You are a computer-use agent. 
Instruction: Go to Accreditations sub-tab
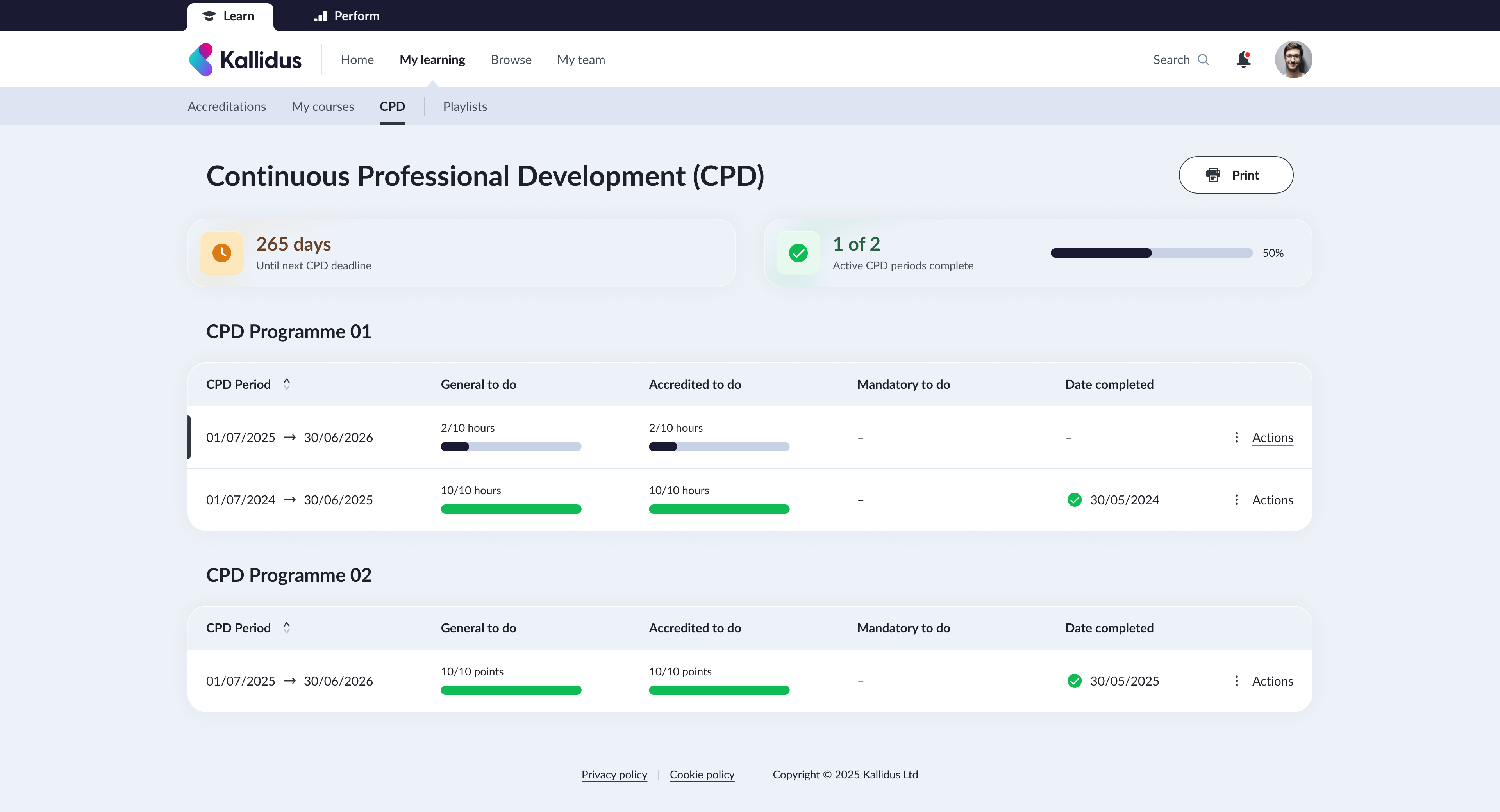[x=227, y=107]
